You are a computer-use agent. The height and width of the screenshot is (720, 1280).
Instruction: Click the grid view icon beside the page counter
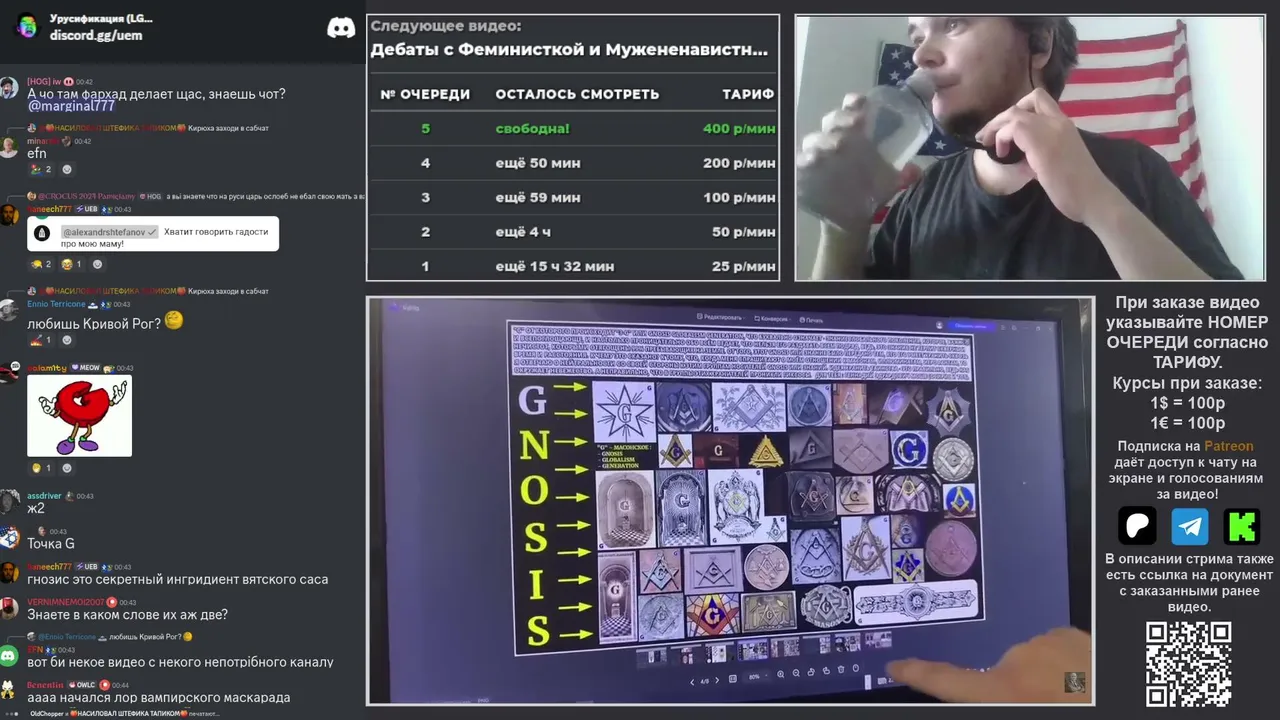coord(733,679)
